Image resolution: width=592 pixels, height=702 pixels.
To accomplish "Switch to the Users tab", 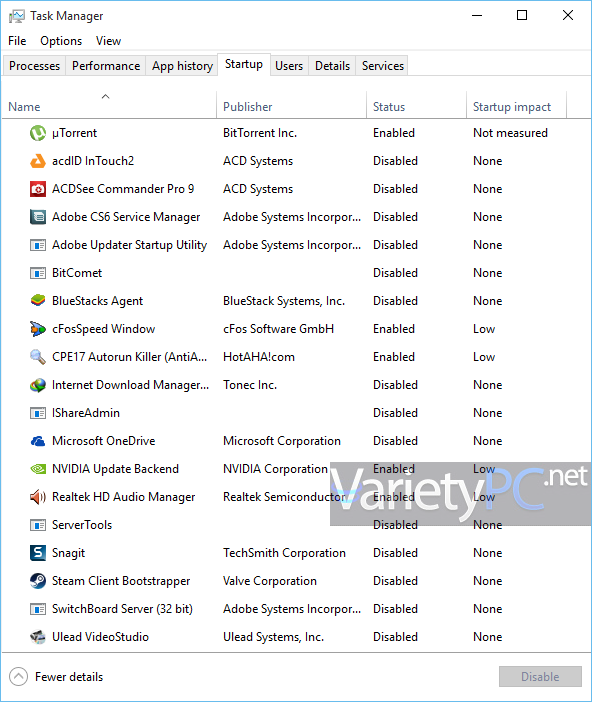I will coord(289,66).
